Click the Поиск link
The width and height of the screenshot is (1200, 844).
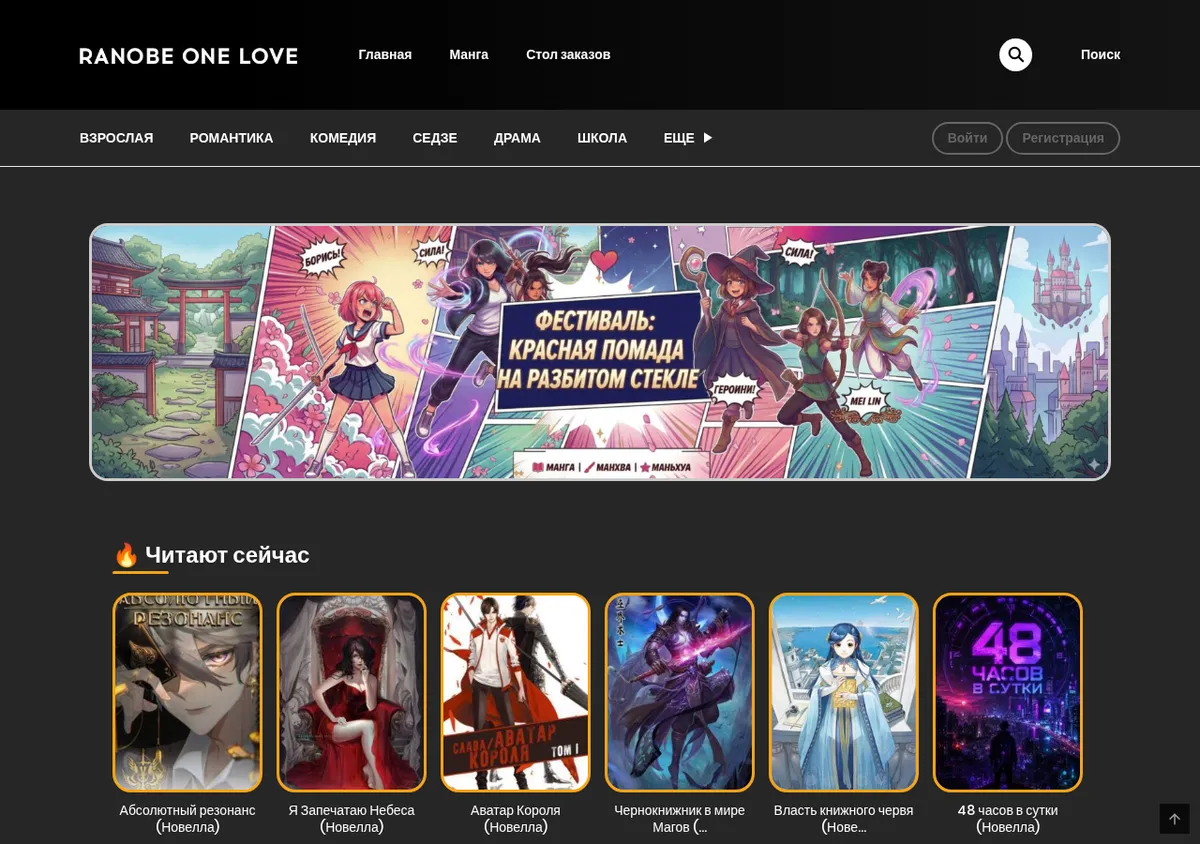tap(1100, 55)
